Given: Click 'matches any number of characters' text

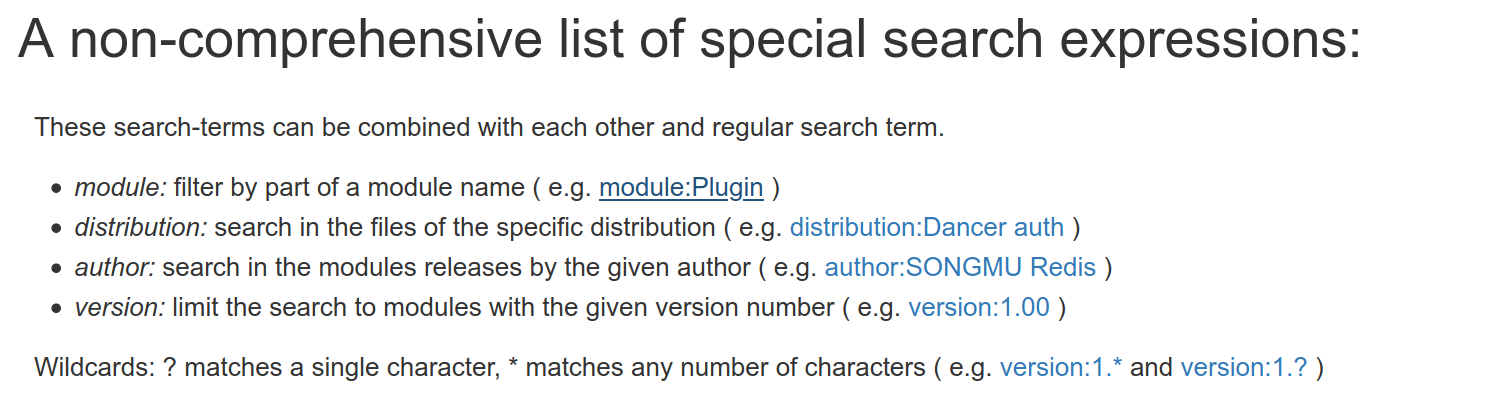Looking at the screenshot, I should (725, 367).
